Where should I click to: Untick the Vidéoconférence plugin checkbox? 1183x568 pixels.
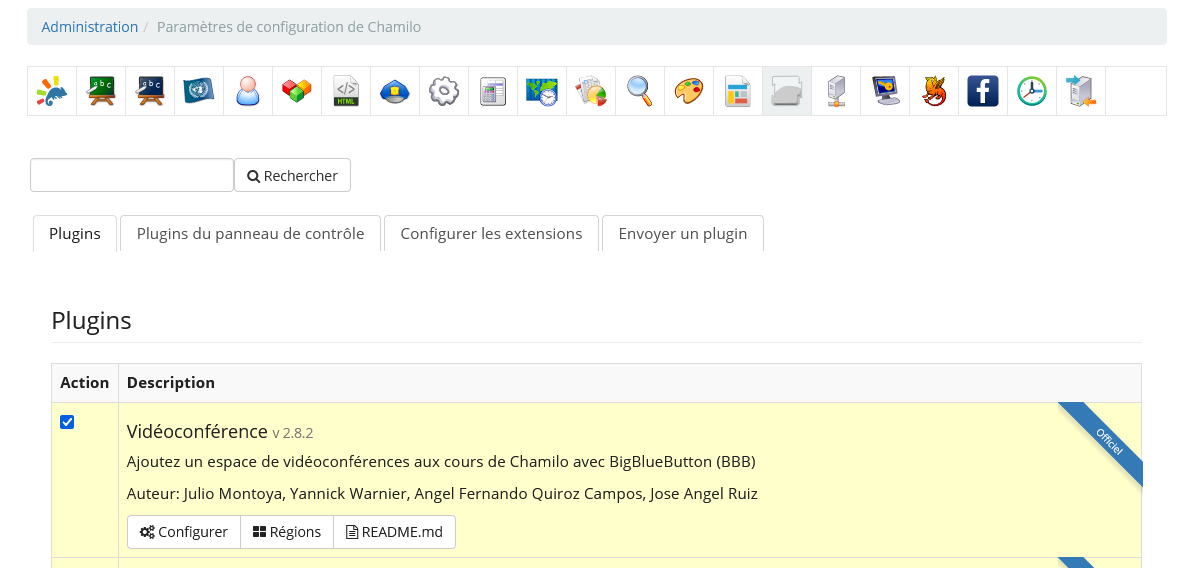pos(67,422)
